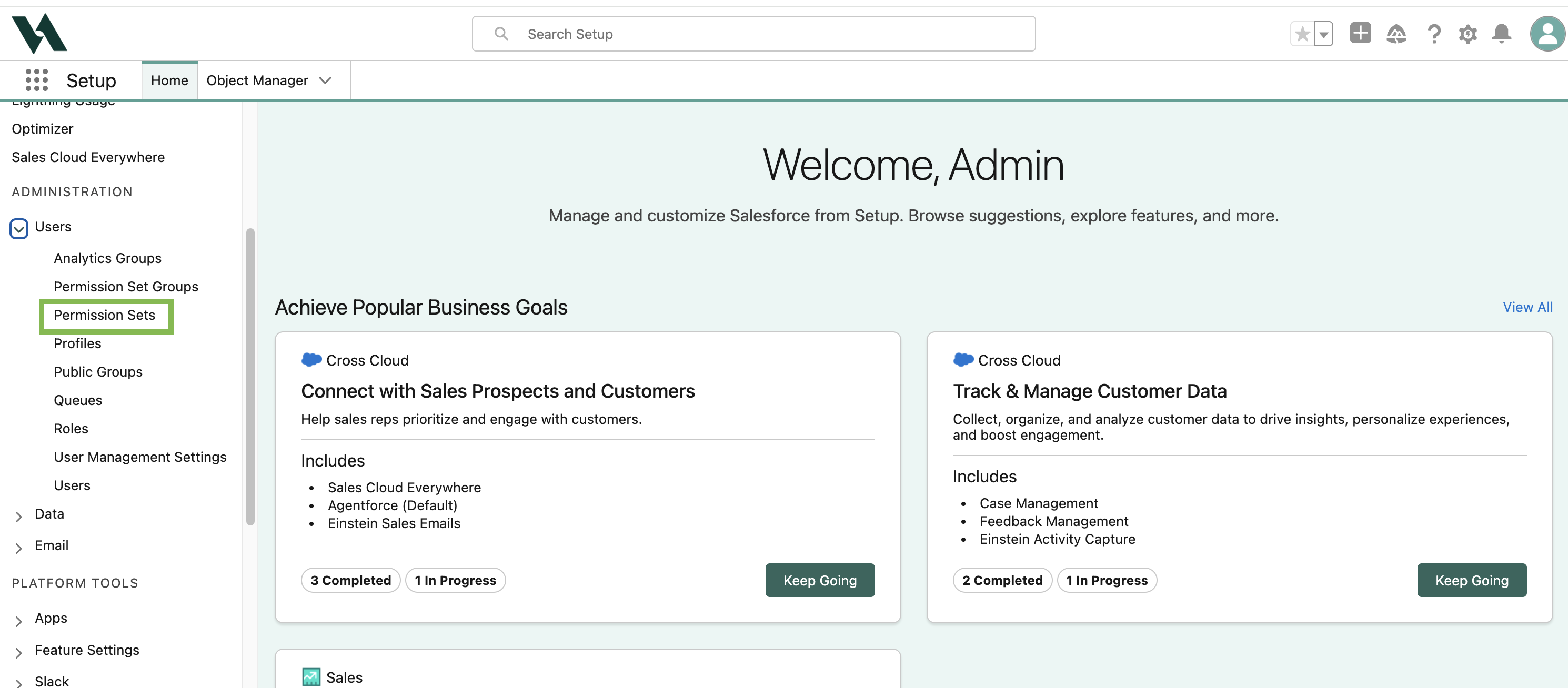This screenshot has height=688, width=1568.
Task: Focus the Search Setup field
Action: pos(753,34)
